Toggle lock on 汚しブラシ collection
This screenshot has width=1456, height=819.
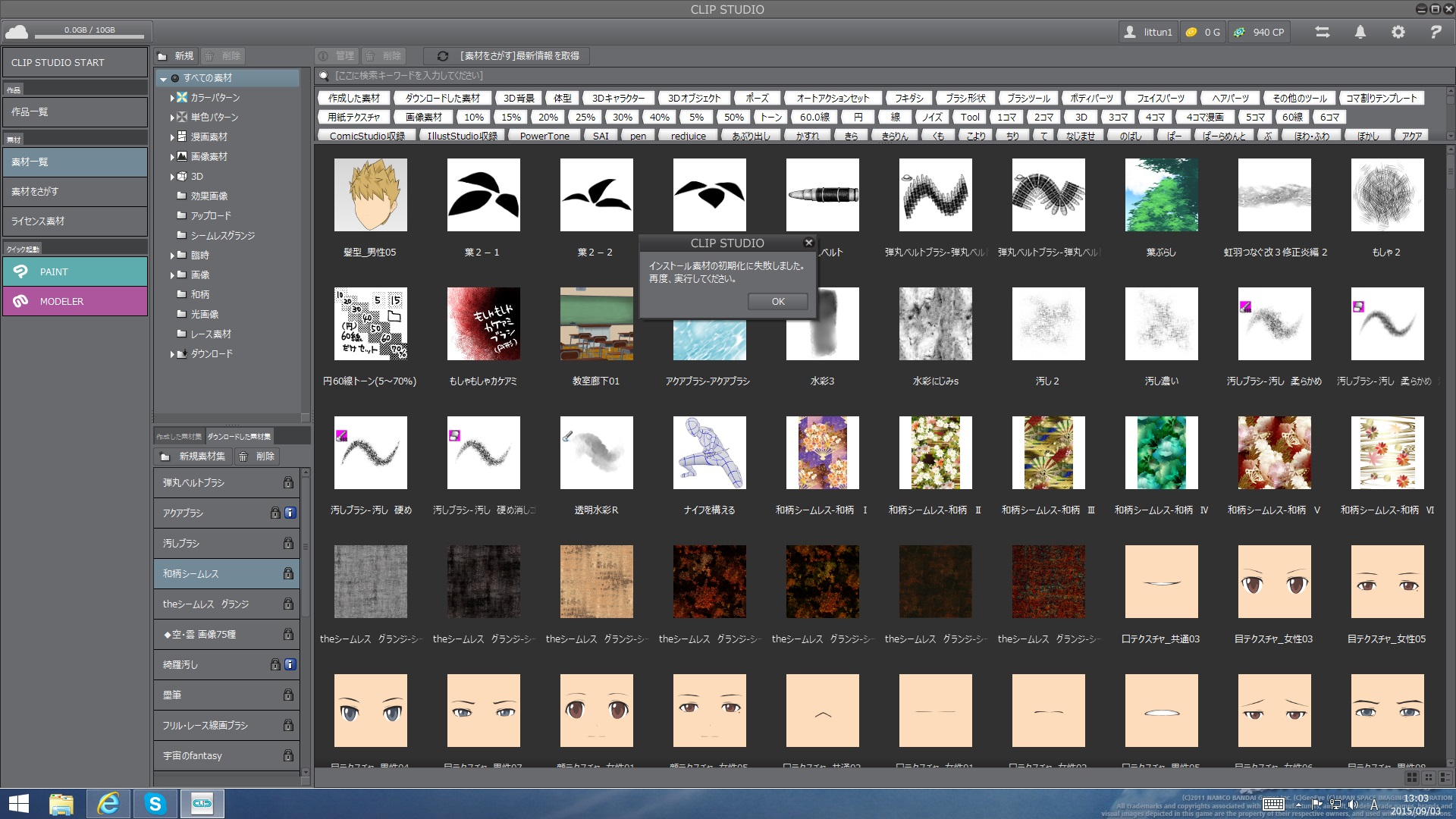click(288, 544)
